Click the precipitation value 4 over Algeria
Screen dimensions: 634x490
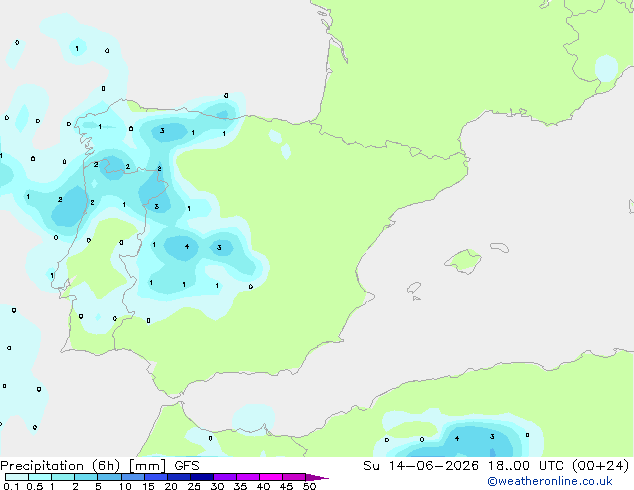click(457, 438)
